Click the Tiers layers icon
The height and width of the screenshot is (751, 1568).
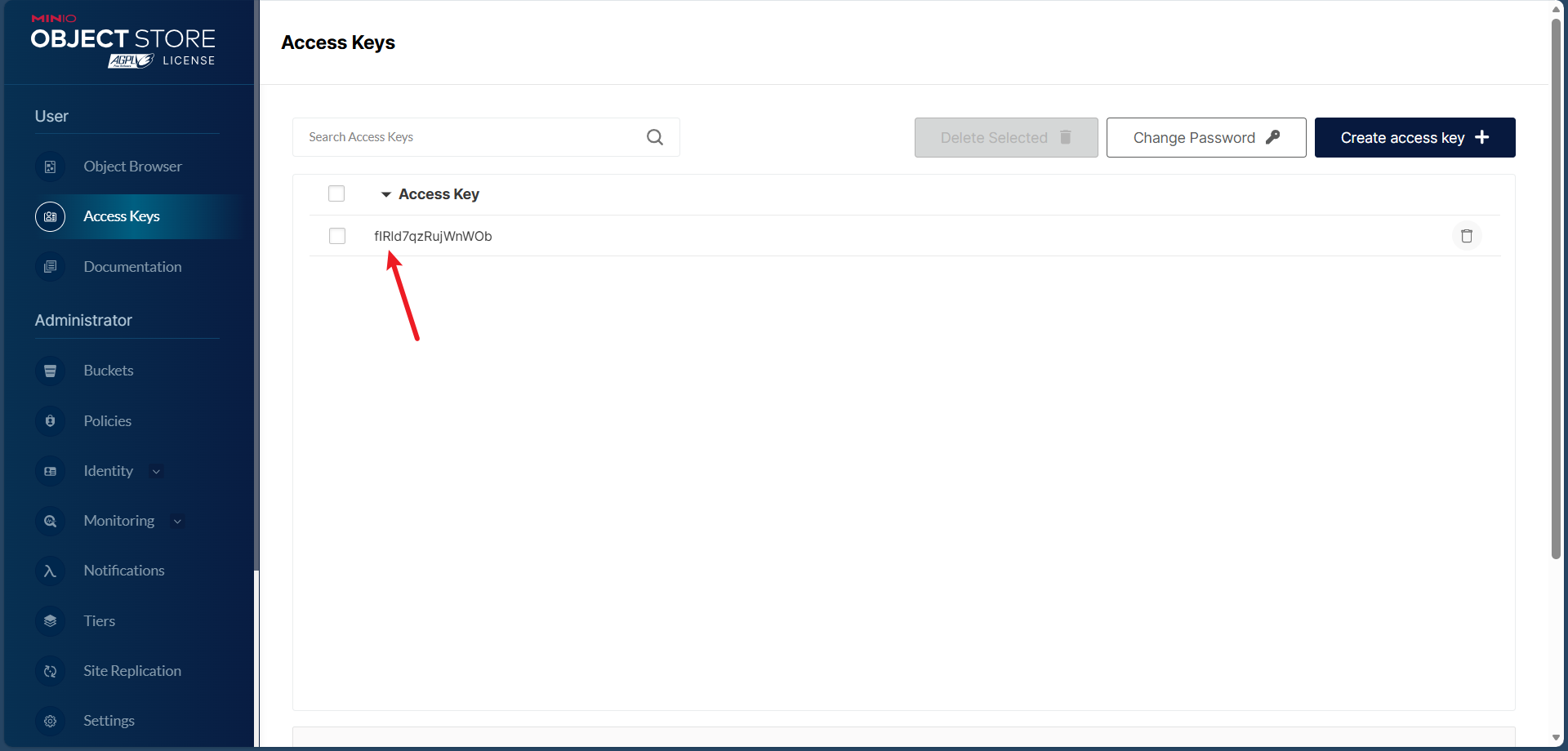[x=50, y=621]
